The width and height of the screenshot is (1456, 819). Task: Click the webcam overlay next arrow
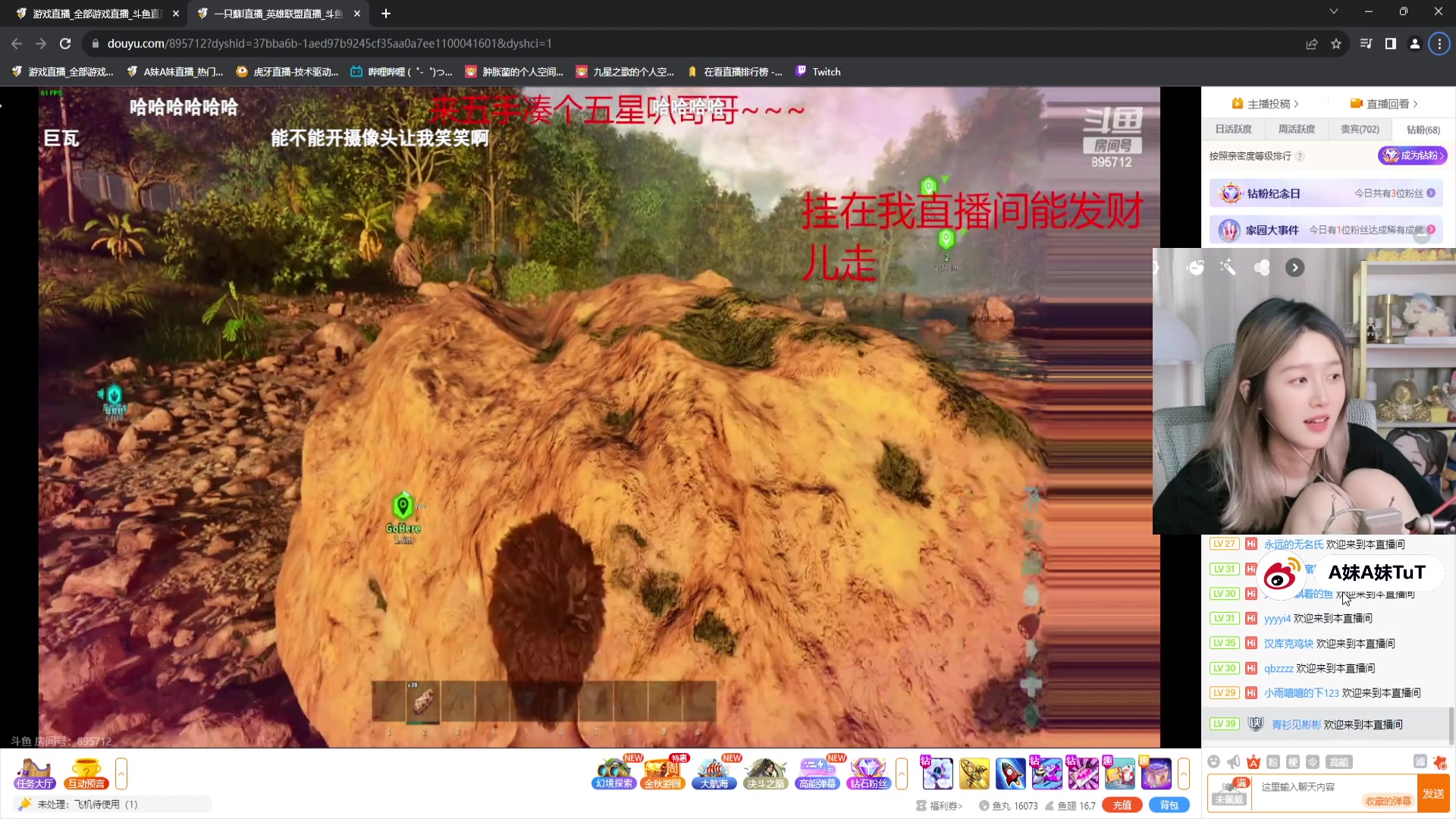[1295, 267]
